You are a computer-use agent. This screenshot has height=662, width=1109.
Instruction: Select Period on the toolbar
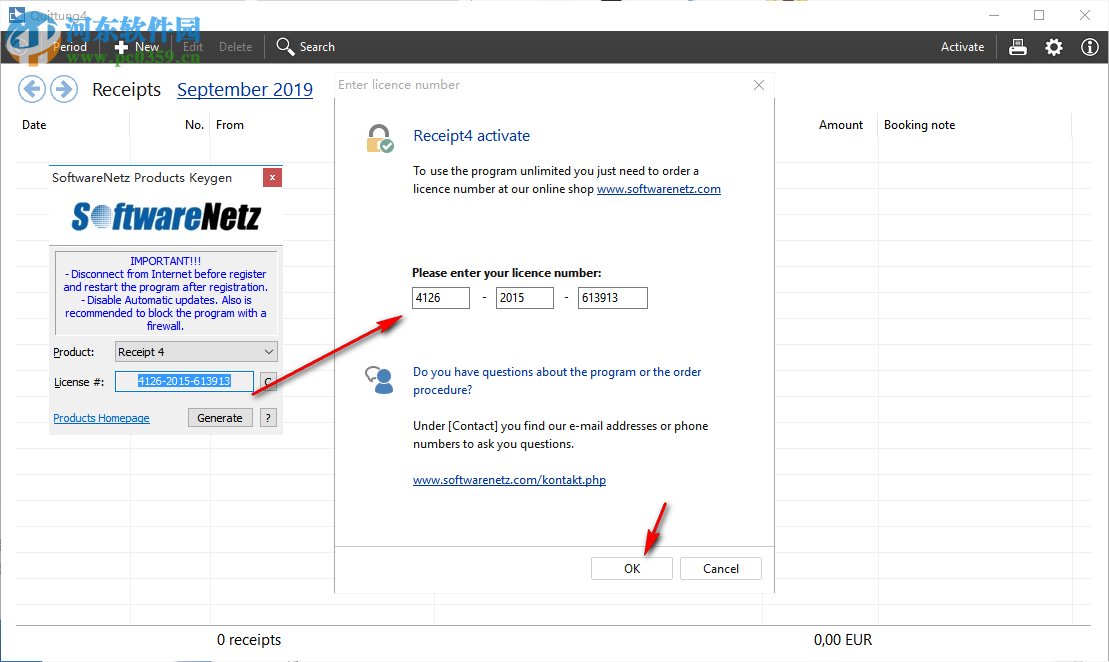pos(70,46)
